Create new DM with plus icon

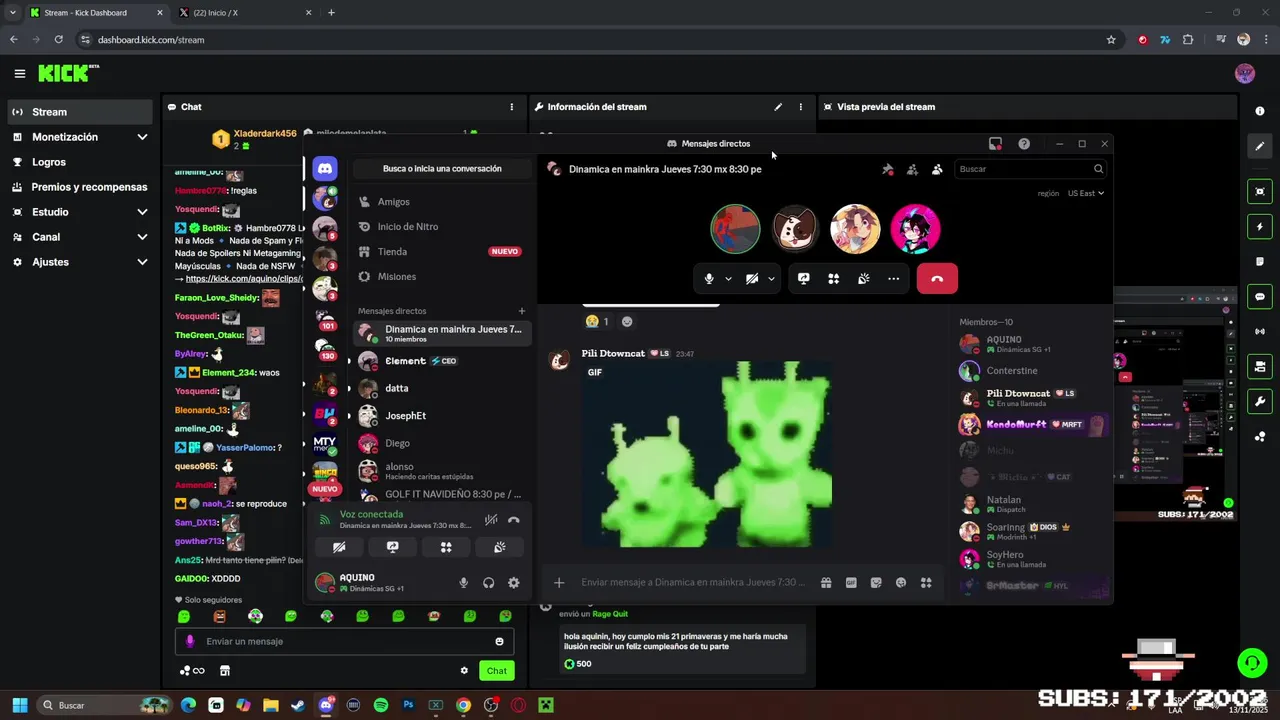(521, 311)
